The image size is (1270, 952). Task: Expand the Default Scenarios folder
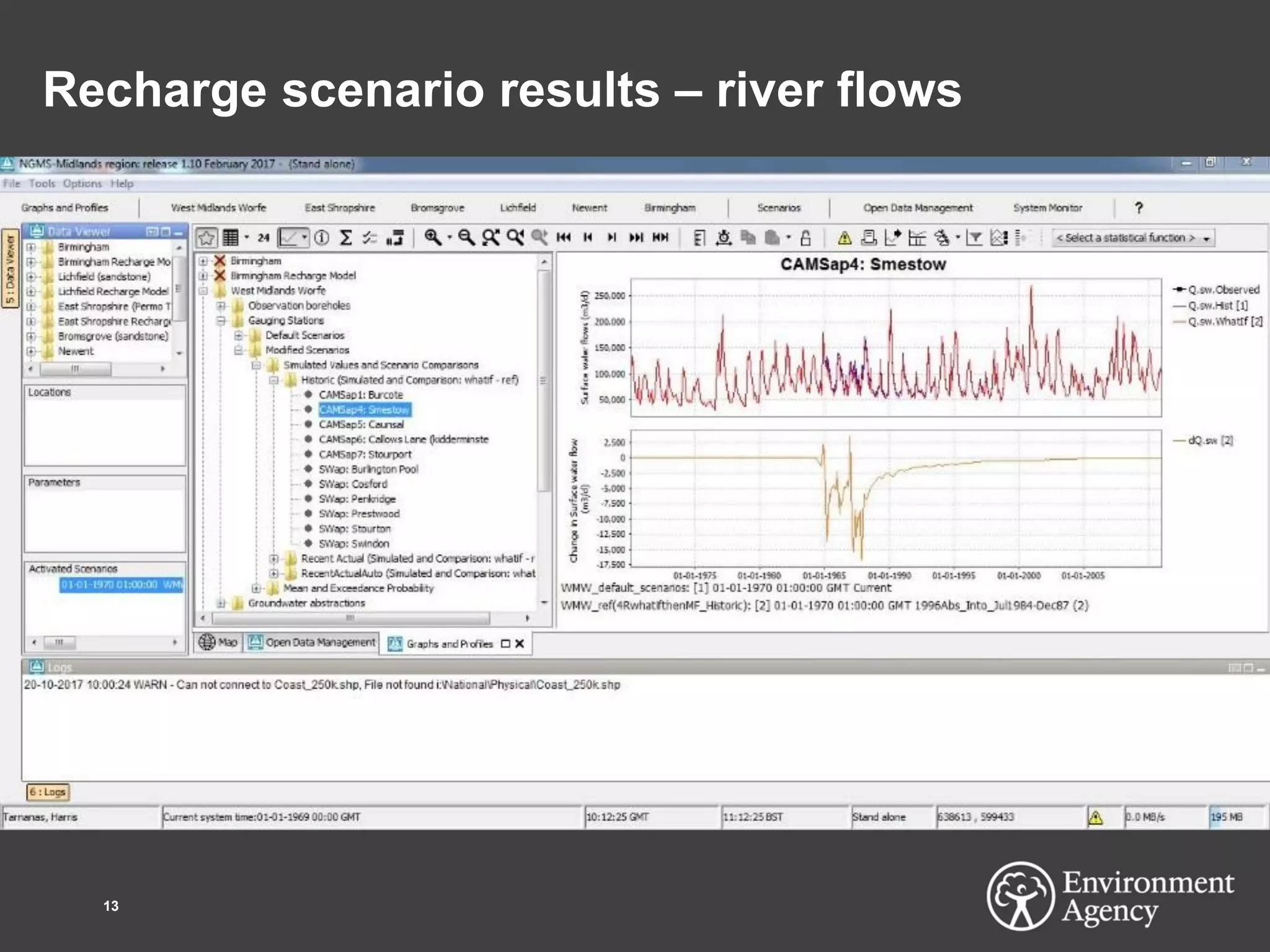[x=238, y=335]
